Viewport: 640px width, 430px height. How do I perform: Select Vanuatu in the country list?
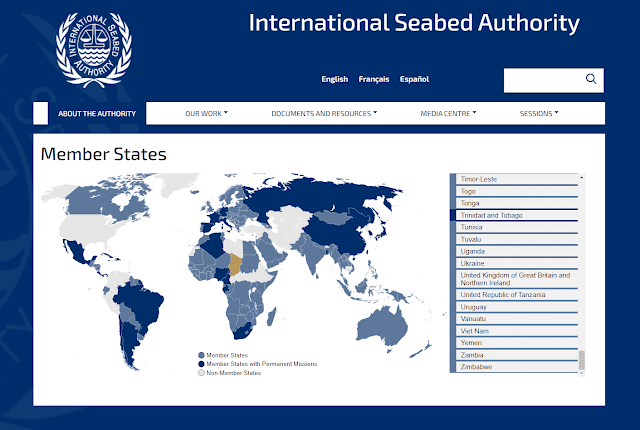click(x=517, y=319)
